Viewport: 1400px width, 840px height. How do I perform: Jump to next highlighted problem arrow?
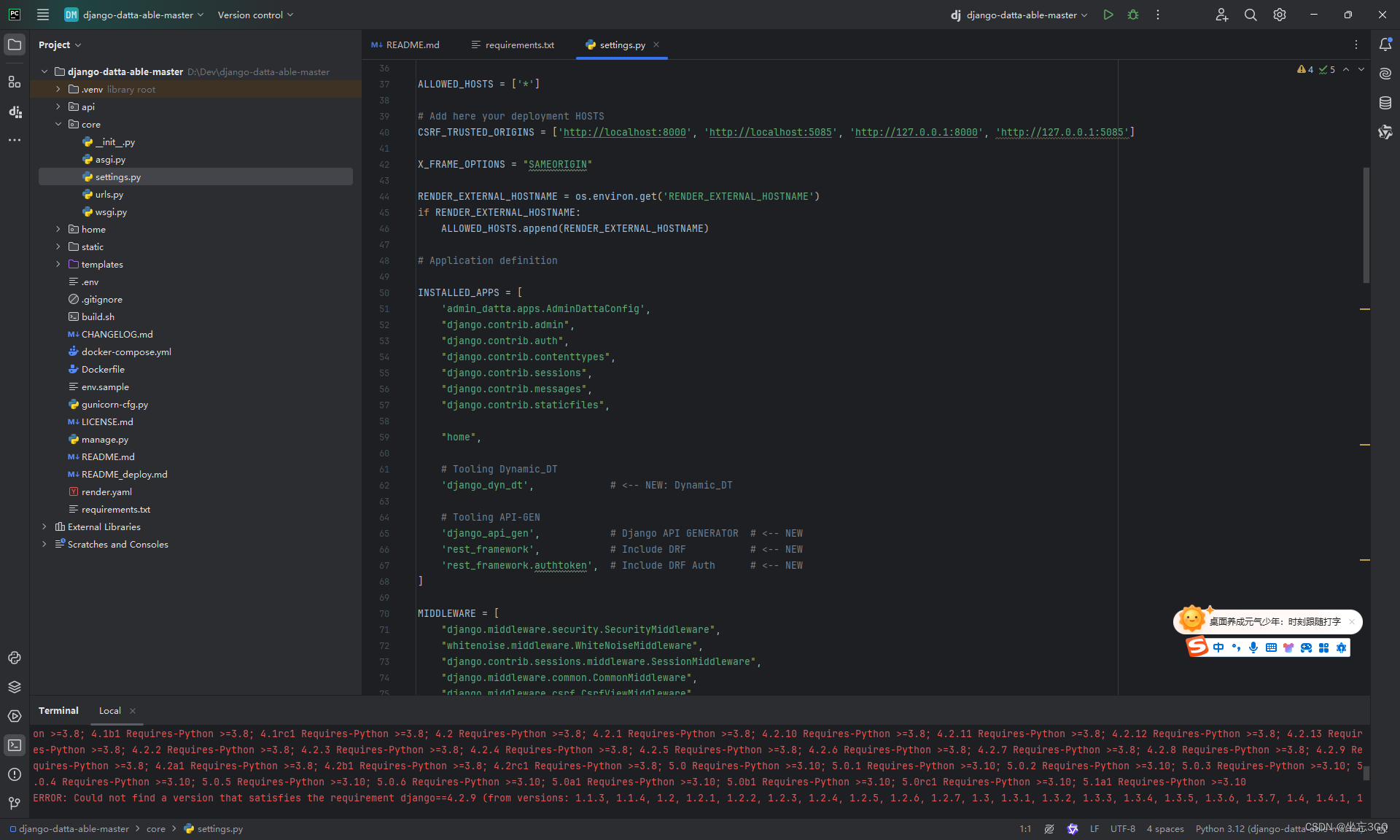click(x=1361, y=69)
